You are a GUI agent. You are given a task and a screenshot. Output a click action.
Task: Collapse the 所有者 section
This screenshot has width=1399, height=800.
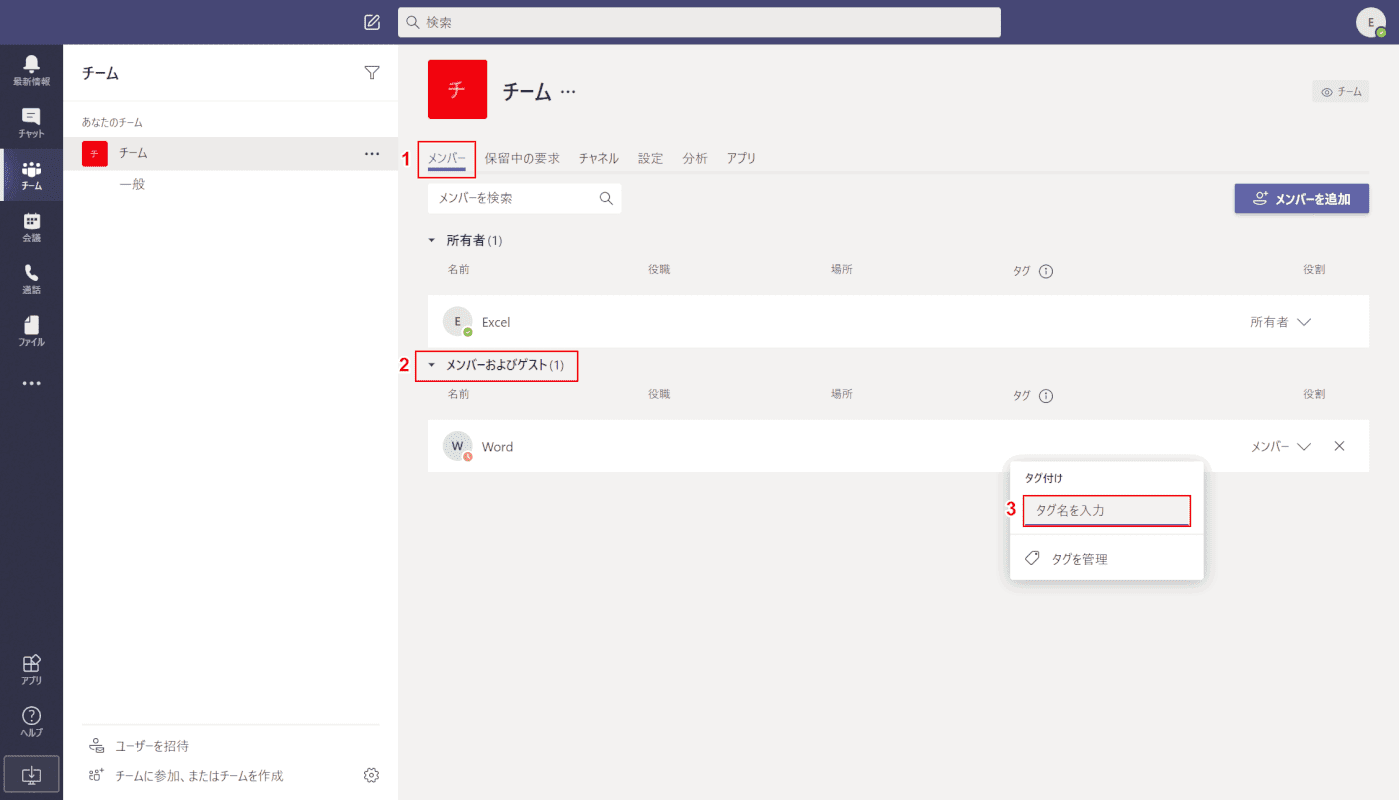click(432, 241)
